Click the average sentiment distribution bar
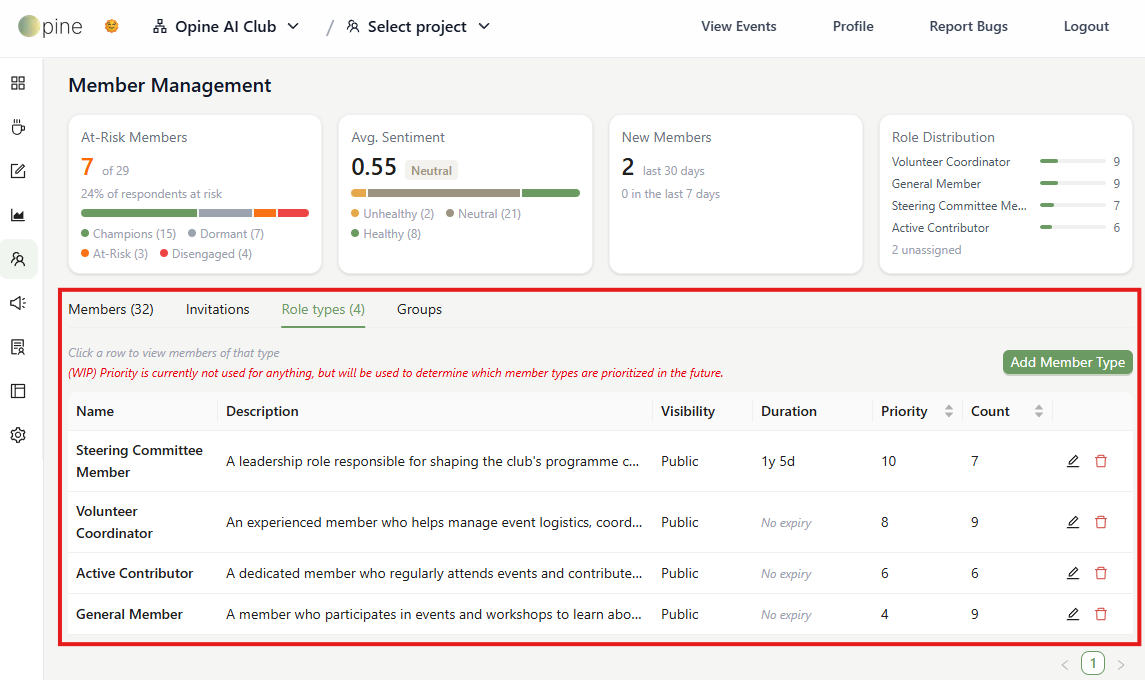Image resolution: width=1145 pixels, height=680 pixels. tap(465, 194)
